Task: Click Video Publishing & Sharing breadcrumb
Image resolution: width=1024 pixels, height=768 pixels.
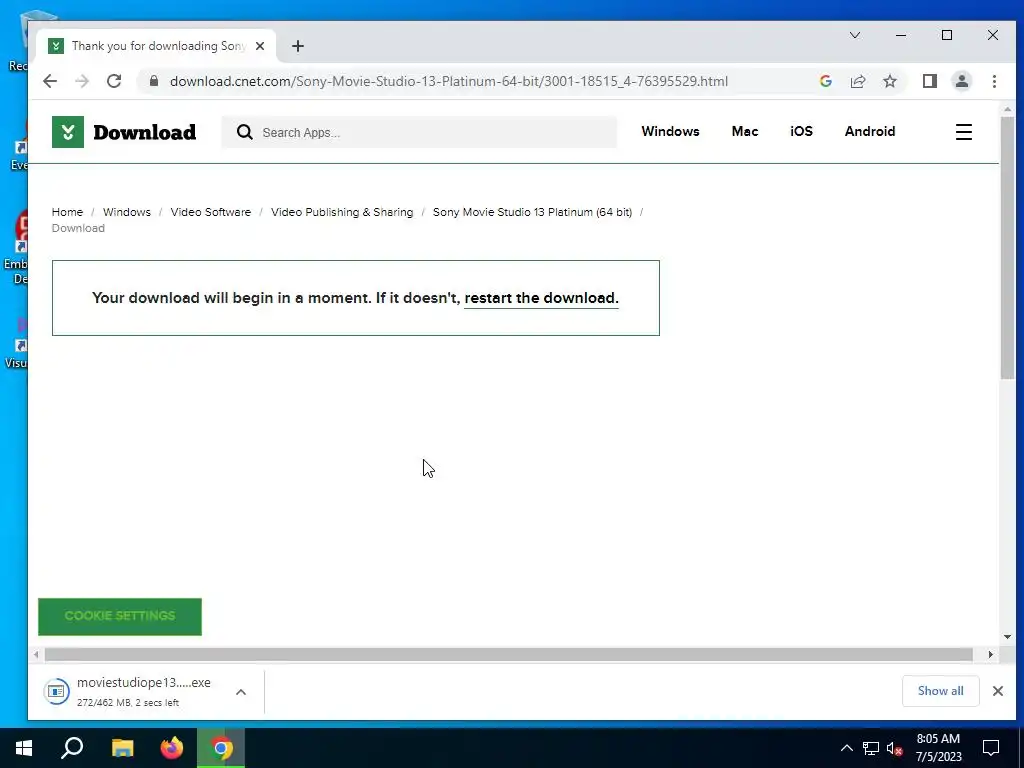Action: (342, 212)
